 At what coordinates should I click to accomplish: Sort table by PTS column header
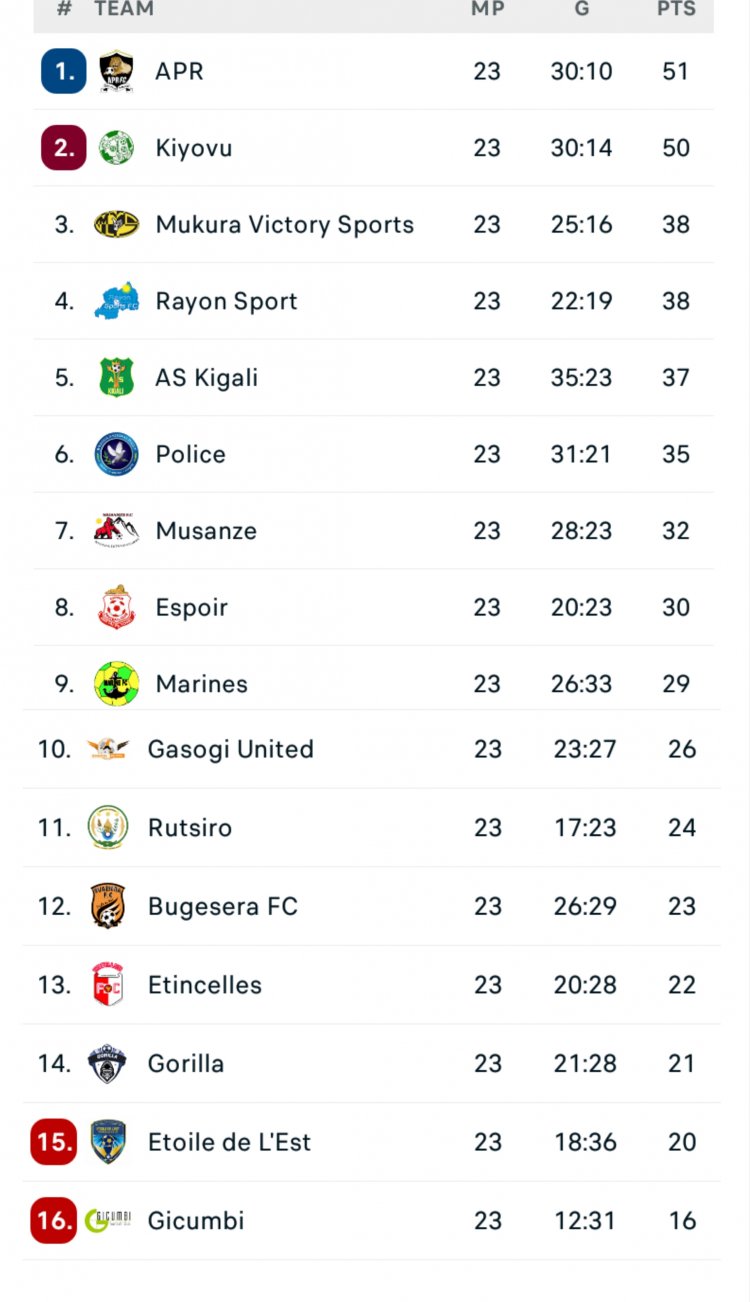(676, 9)
